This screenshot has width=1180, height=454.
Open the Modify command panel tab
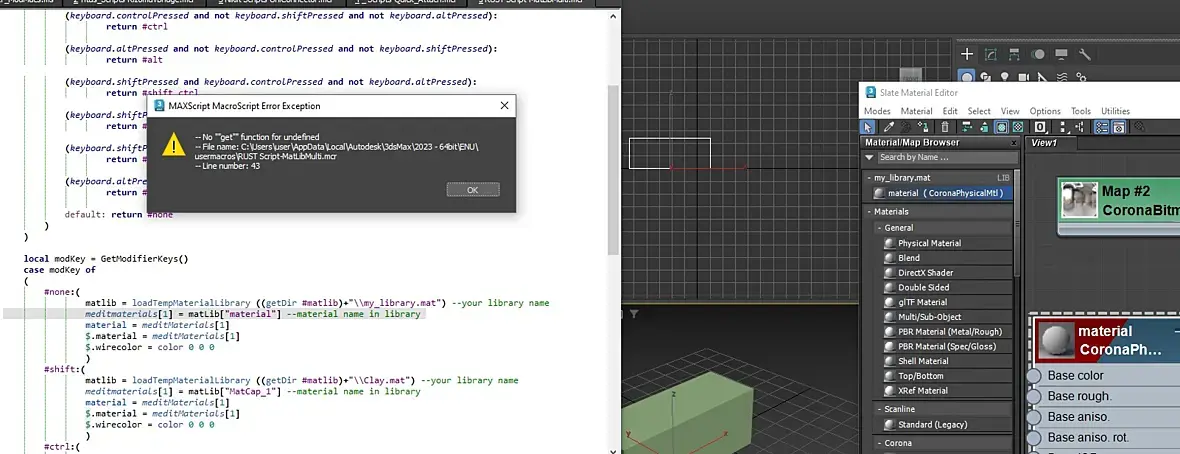[991, 53]
